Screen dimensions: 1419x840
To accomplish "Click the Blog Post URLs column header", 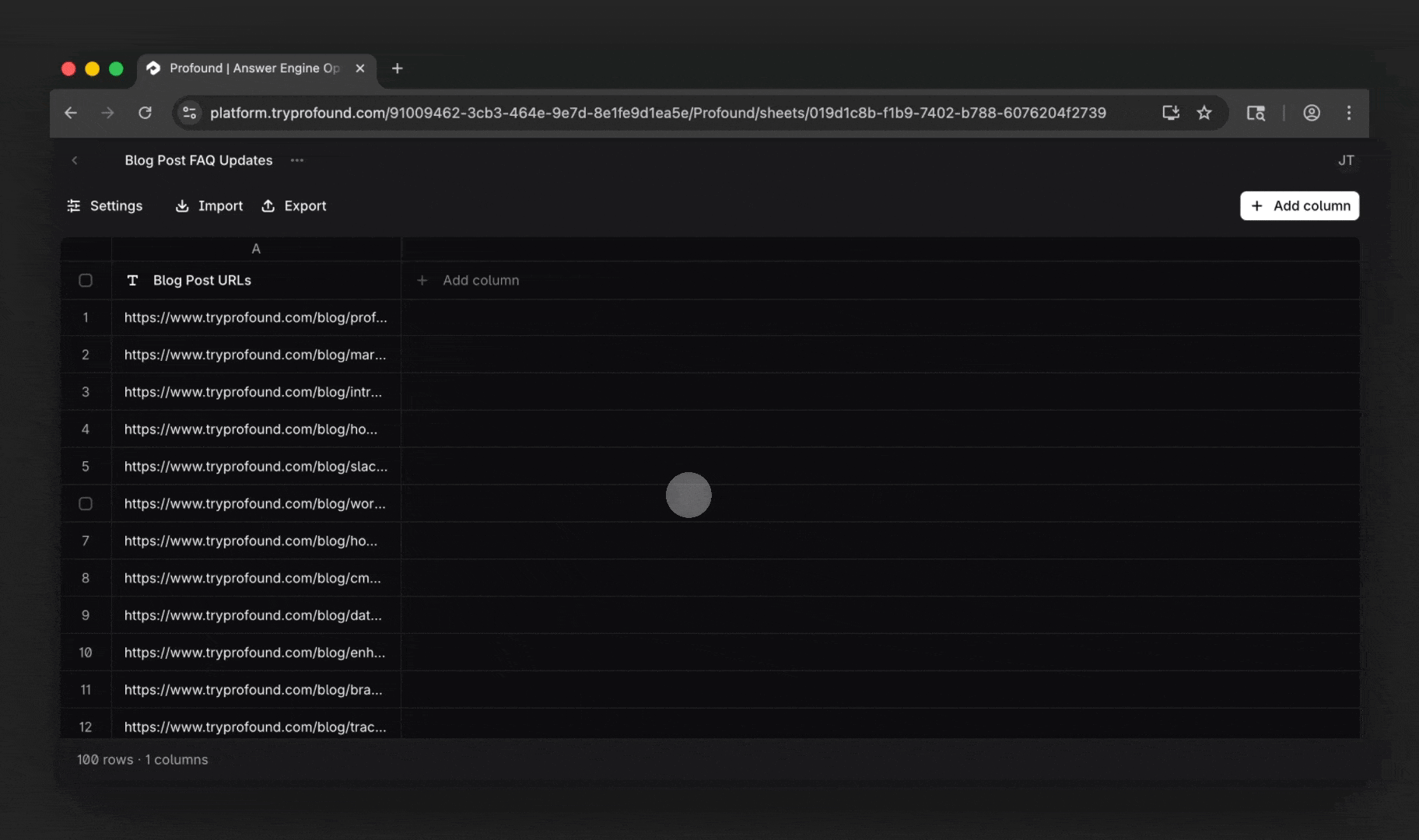I will tap(256, 280).
